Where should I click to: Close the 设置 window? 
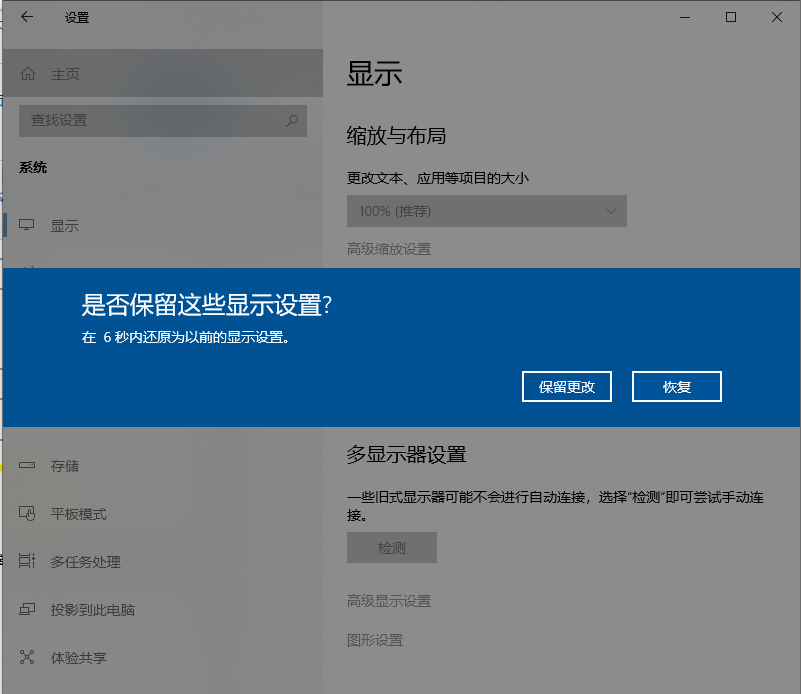tap(777, 17)
